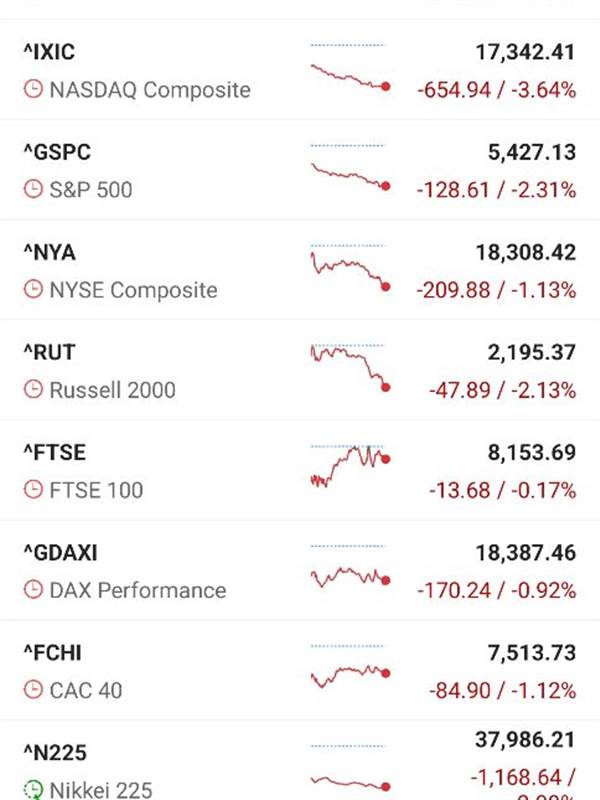Tap the green clock icon beside Nikkei 225
This screenshot has height=800, width=600.
(33, 790)
